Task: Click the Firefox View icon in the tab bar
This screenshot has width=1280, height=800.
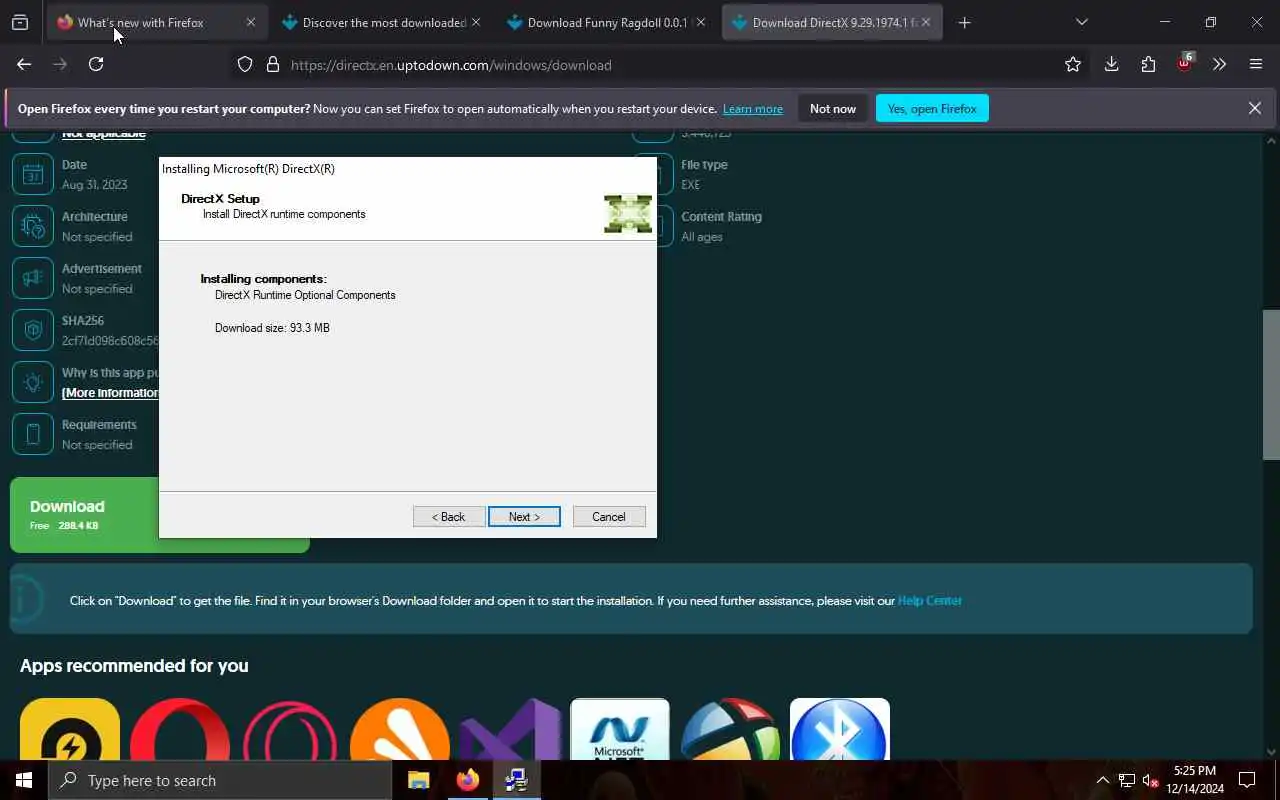Action: [x=20, y=22]
